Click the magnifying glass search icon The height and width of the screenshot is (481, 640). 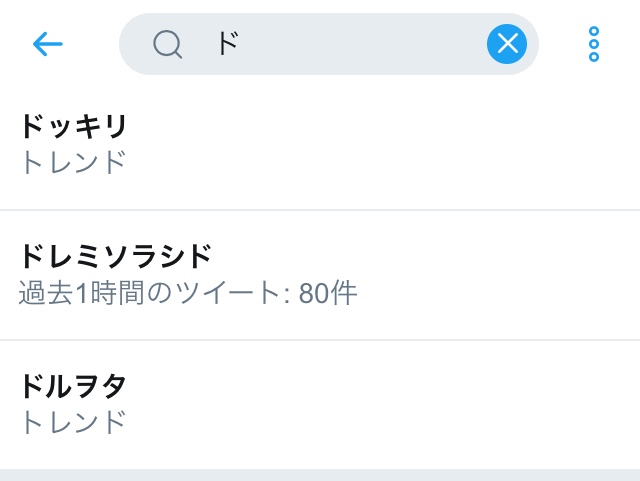(x=167, y=44)
